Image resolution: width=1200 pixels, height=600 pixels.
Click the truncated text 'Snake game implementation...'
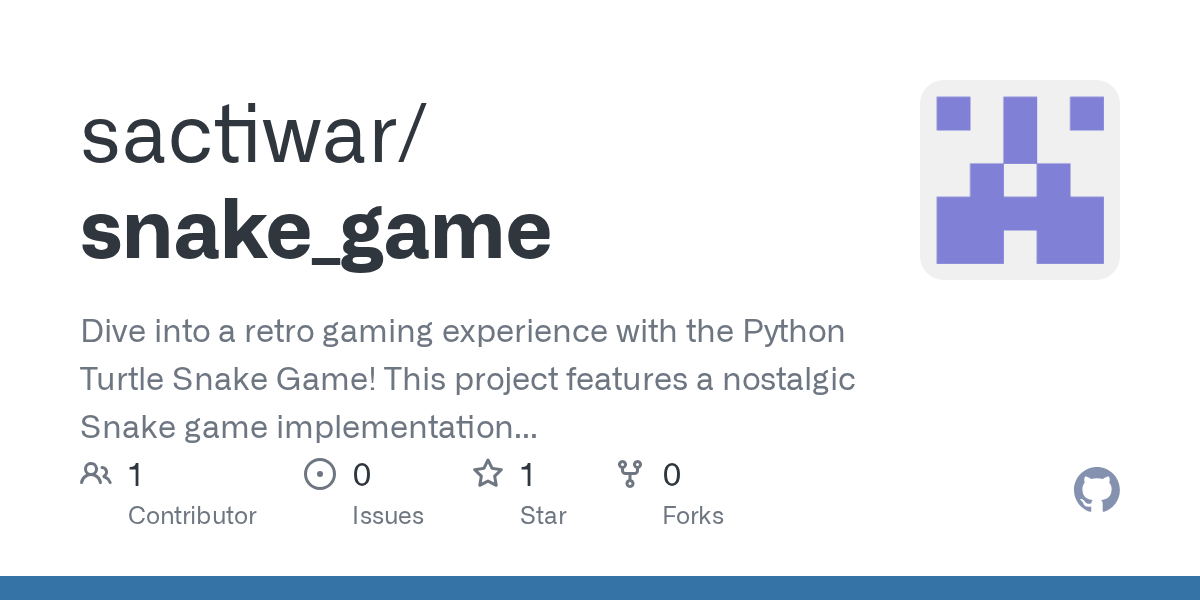coord(309,428)
